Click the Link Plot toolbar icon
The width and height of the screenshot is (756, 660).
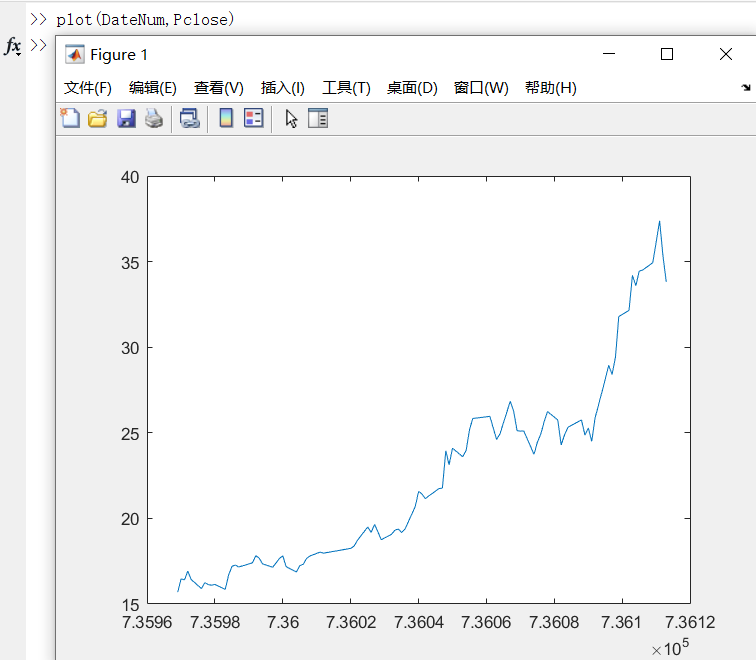(189, 119)
